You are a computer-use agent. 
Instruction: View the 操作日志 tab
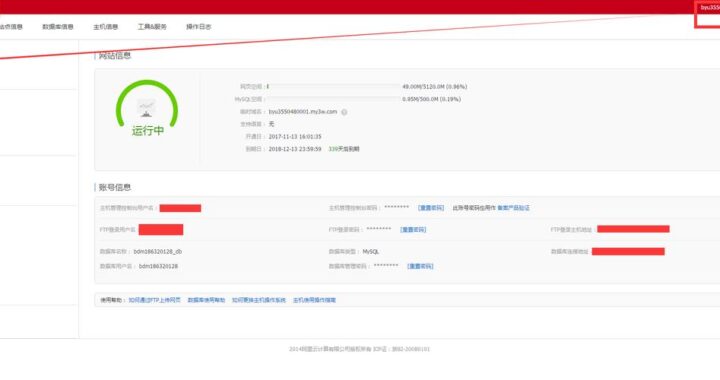198,27
